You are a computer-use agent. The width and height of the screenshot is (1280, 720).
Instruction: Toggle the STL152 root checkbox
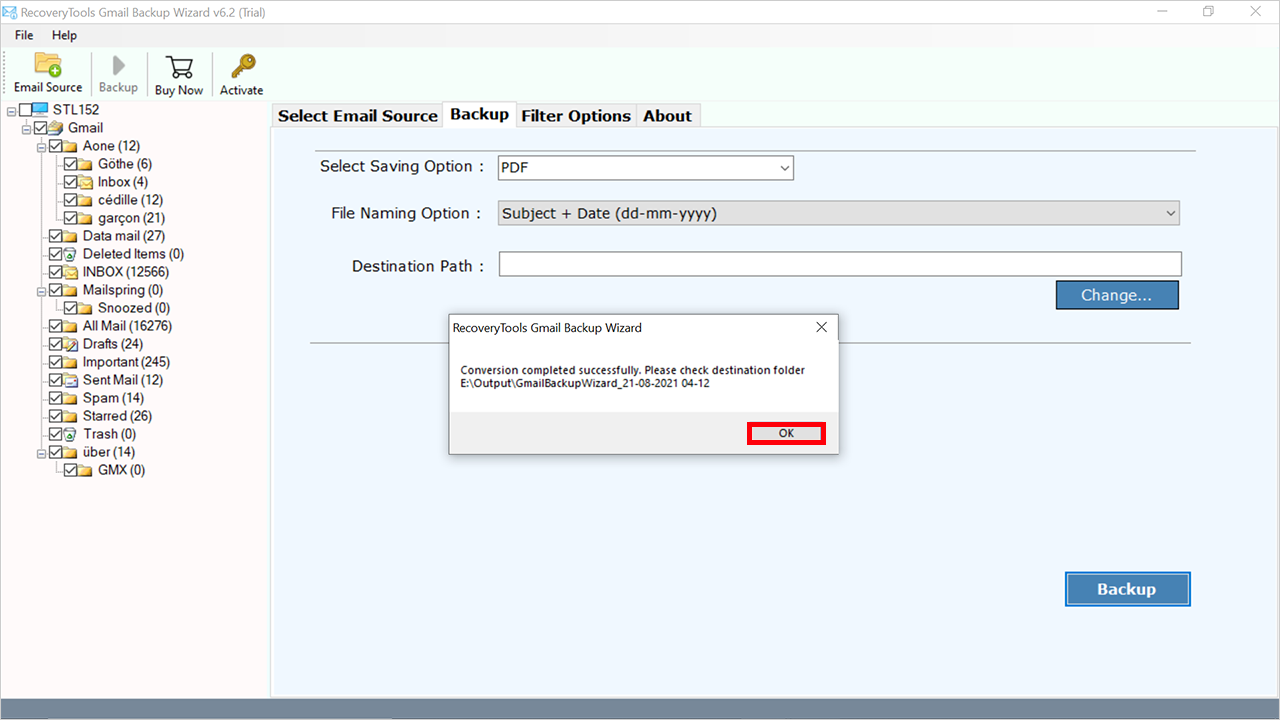pyautogui.click(x=25, y=110)
